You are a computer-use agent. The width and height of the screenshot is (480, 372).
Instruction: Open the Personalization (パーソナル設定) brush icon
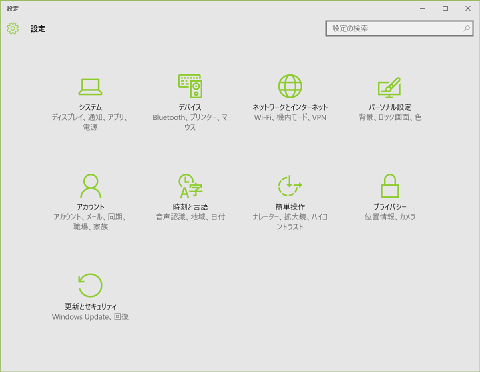pyautogui.click(x=389, y=87)
